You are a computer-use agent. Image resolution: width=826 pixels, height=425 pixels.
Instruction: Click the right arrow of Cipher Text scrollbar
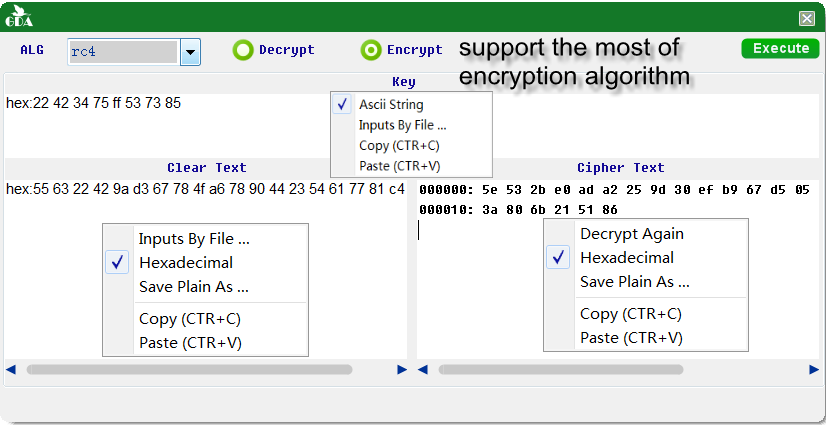click(814, 370)
